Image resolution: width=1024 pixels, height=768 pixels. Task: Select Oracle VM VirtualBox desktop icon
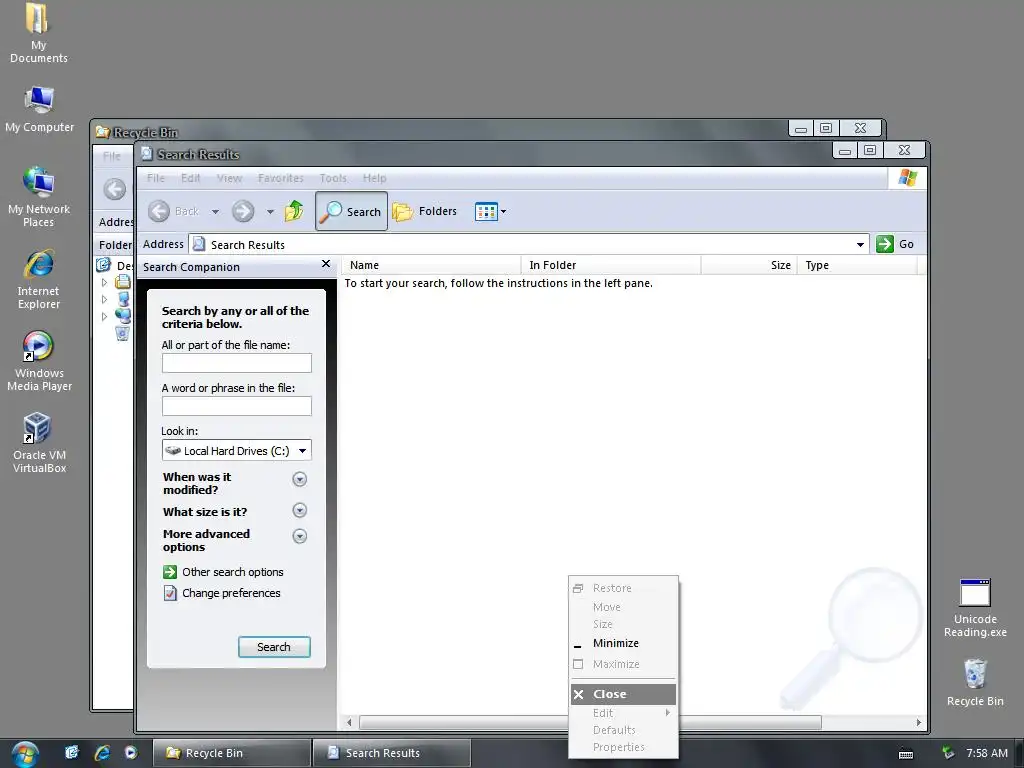pos(39,442)
